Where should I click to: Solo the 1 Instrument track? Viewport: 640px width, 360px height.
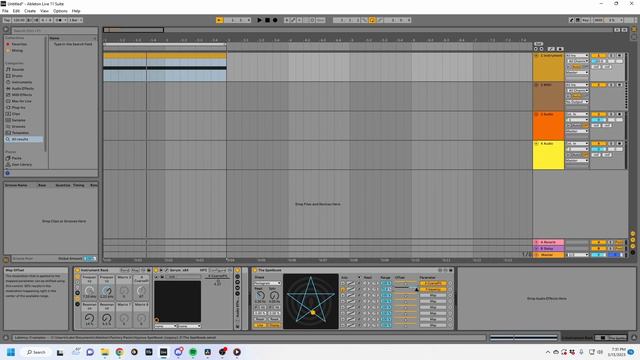[611, 56]
